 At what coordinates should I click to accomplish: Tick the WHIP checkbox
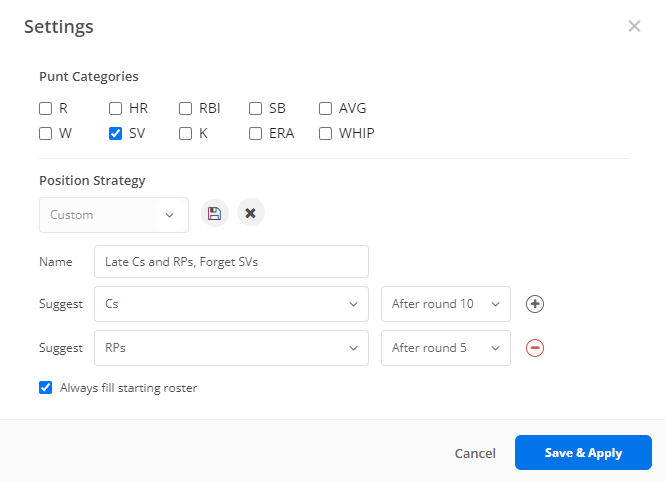[326, 133]
